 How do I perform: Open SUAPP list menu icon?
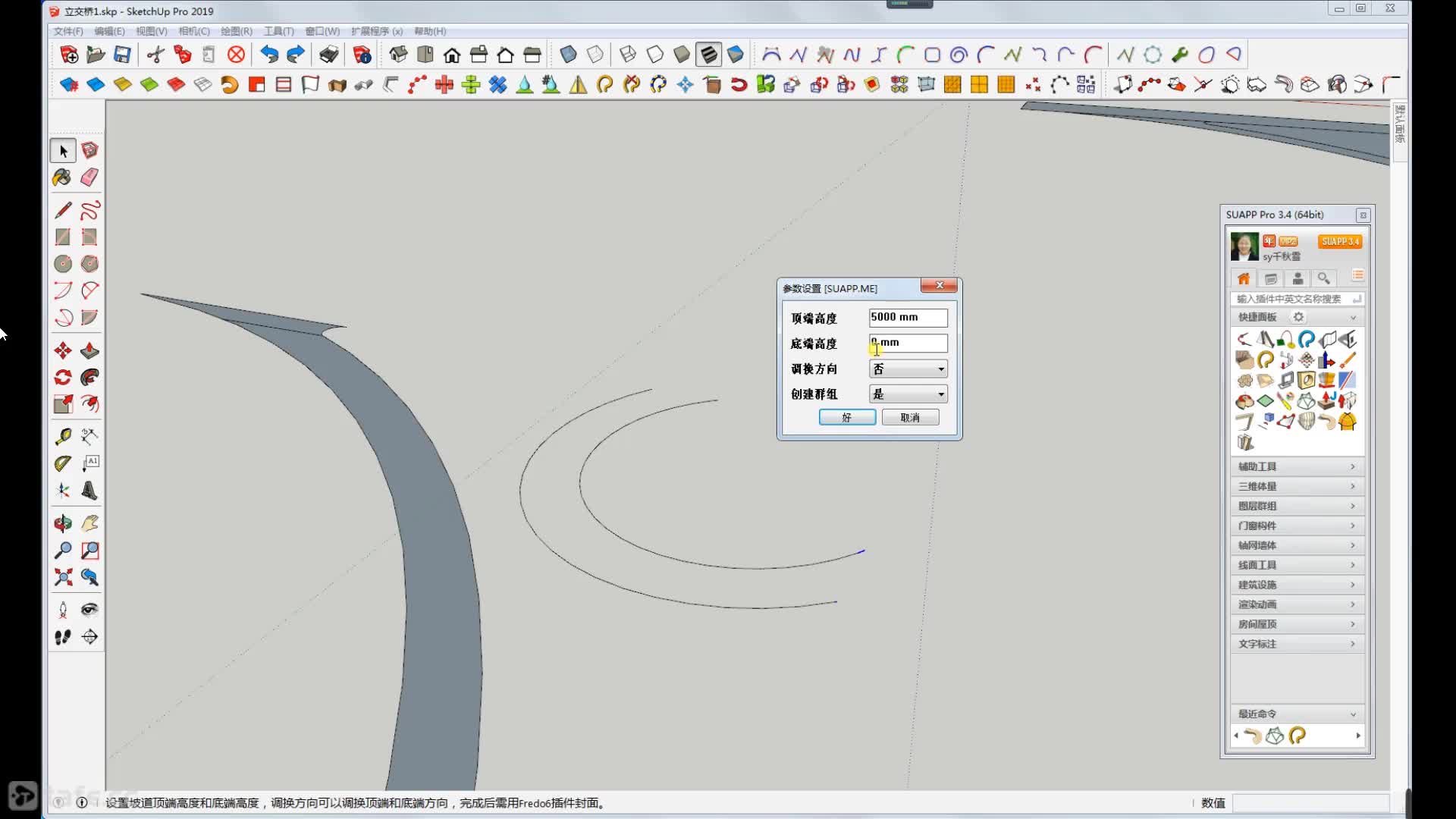1357,276
